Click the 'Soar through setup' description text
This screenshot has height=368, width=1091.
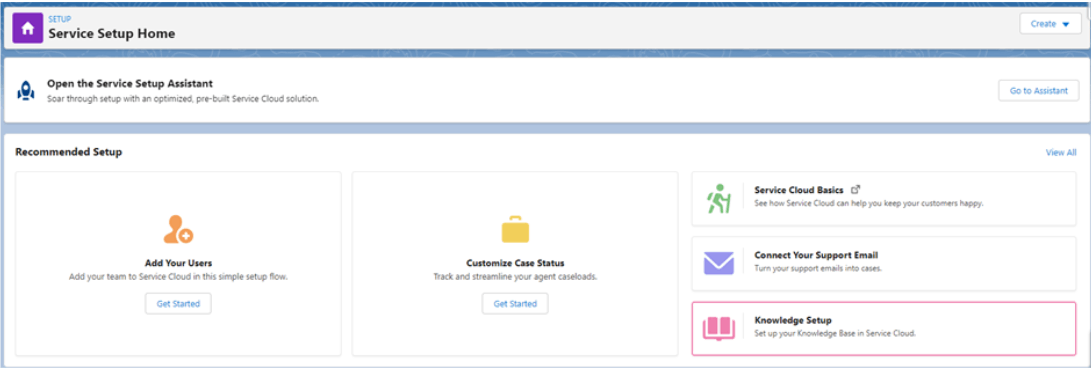[183, 99]
